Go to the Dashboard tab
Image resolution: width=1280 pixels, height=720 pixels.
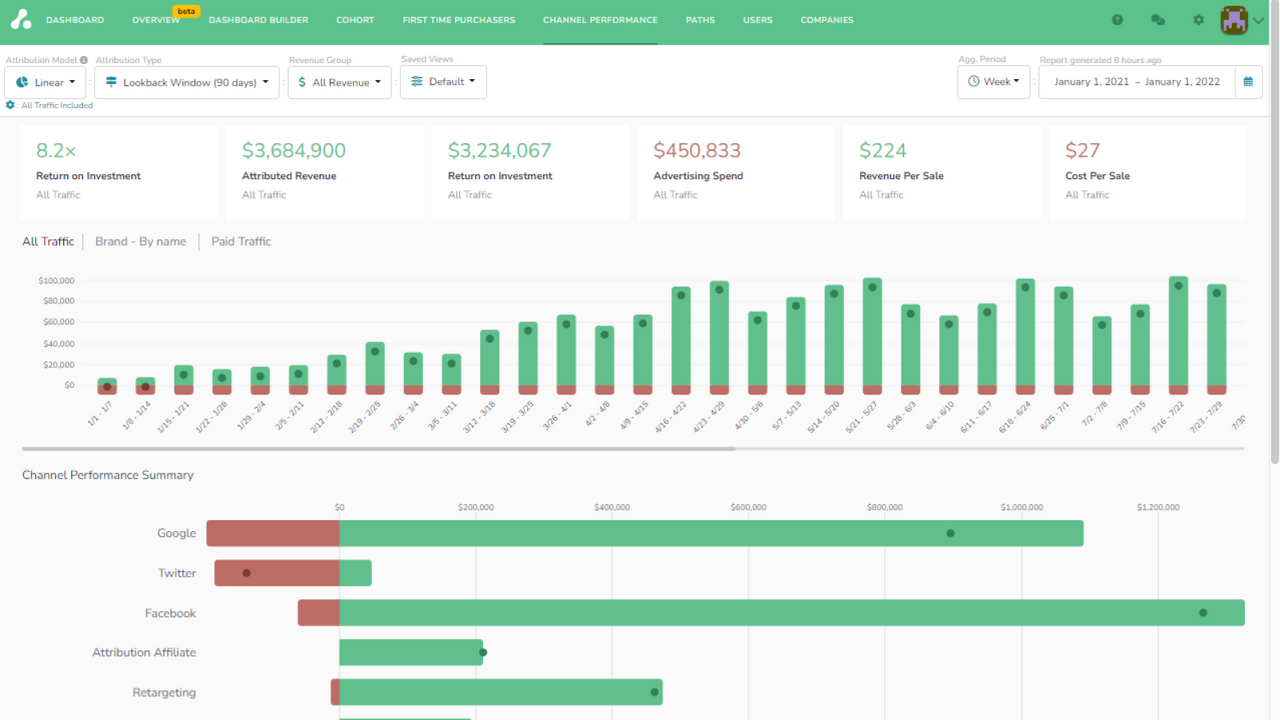[x=75, y=20]
